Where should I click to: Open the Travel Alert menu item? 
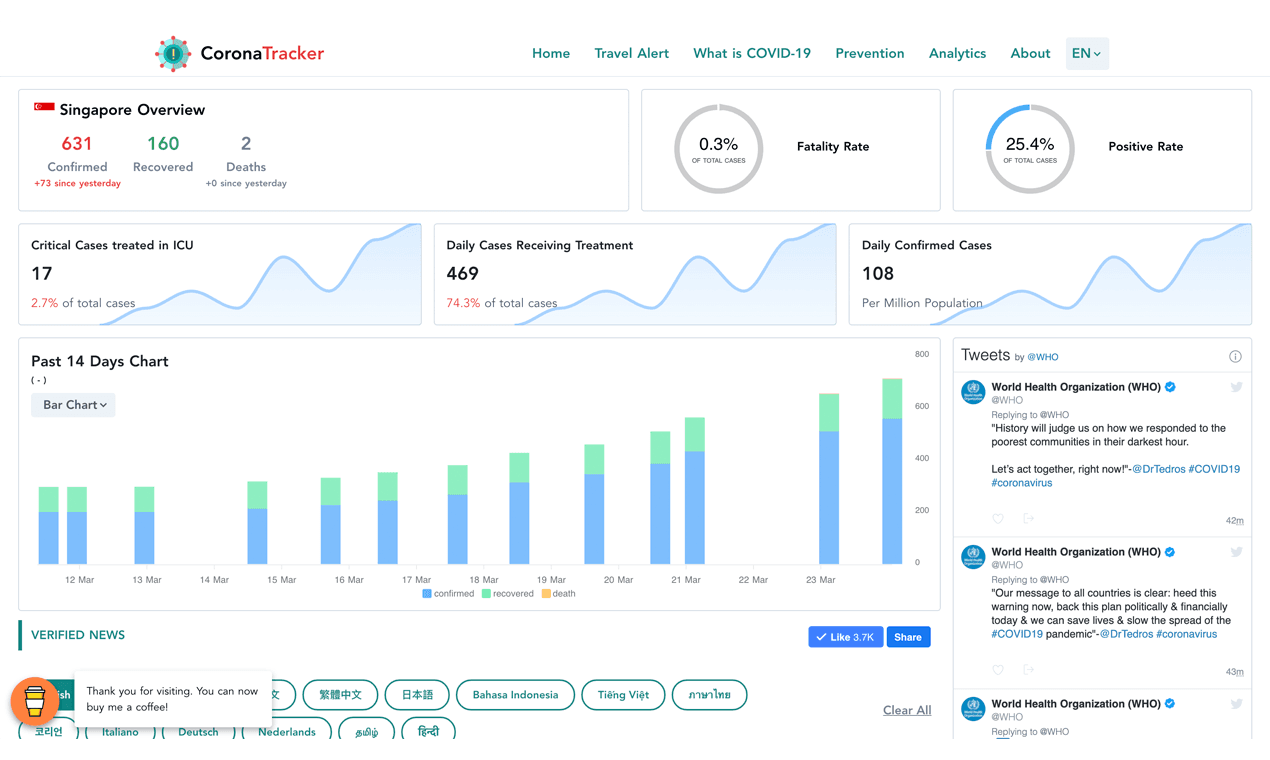click(631, 54)
